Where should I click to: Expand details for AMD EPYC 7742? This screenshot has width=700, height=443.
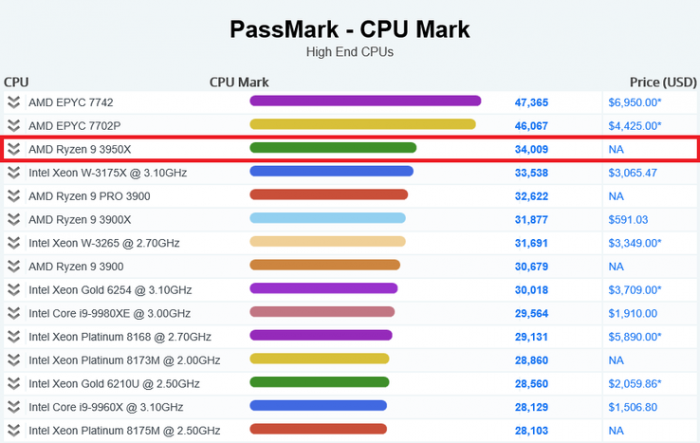(14, 102)
